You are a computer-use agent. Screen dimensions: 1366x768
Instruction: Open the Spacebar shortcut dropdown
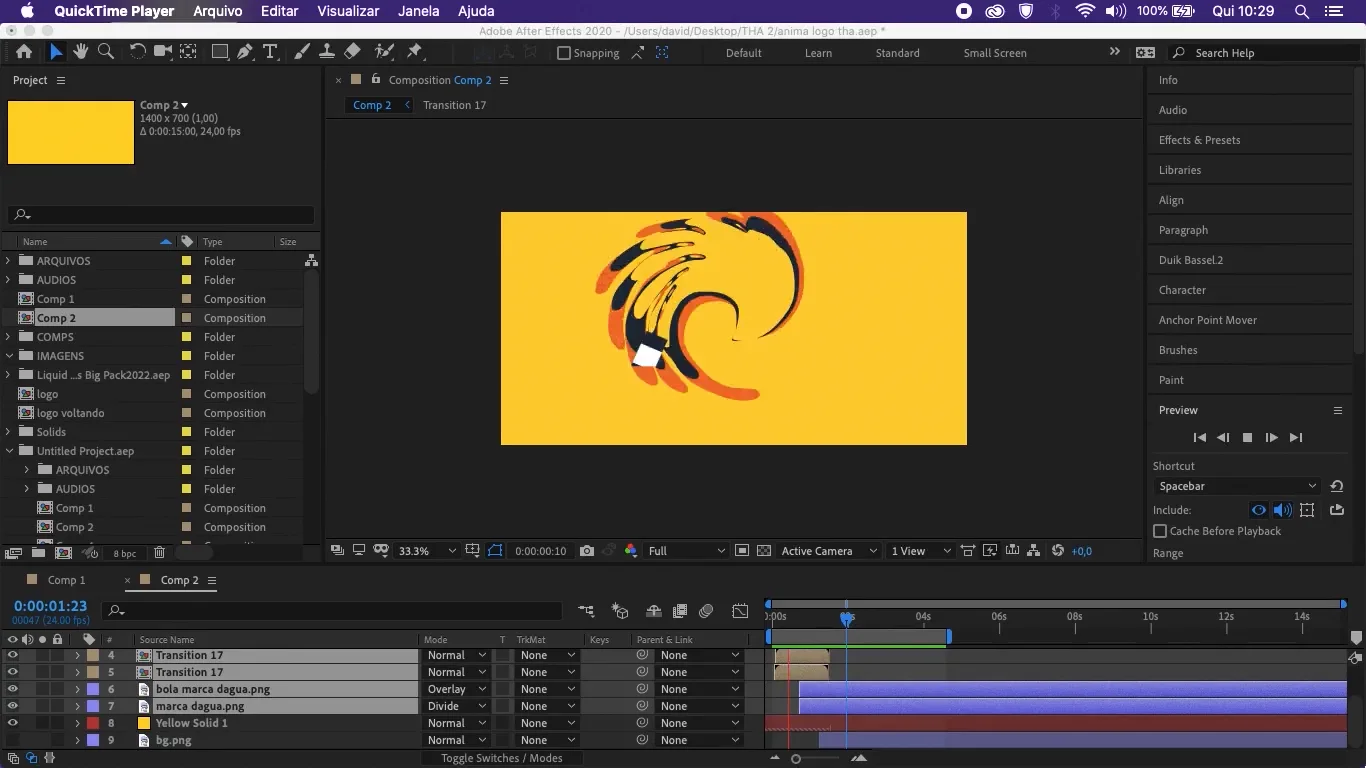(1237, 486)
